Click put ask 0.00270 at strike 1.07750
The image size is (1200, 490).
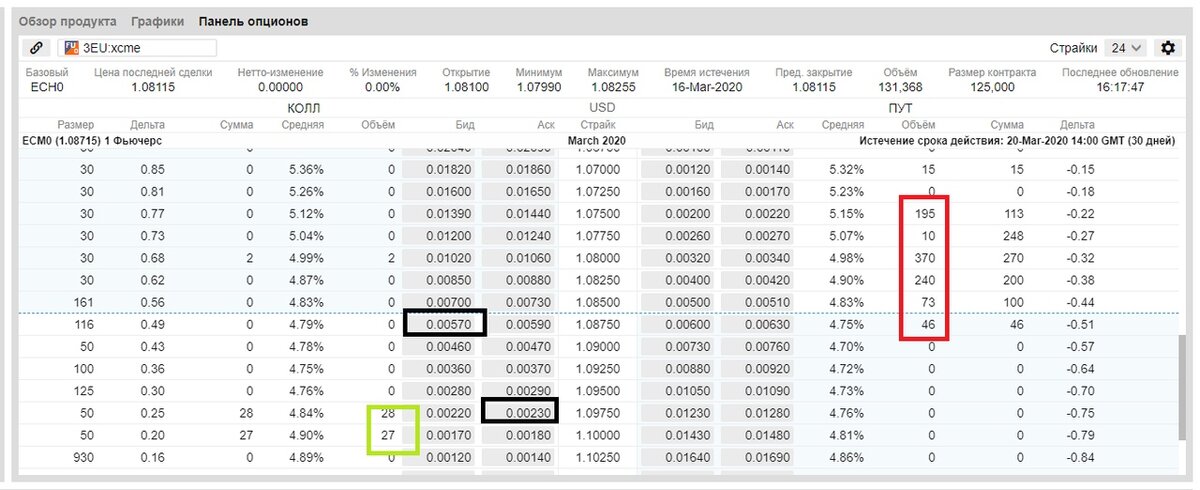[x=756, y=235]
